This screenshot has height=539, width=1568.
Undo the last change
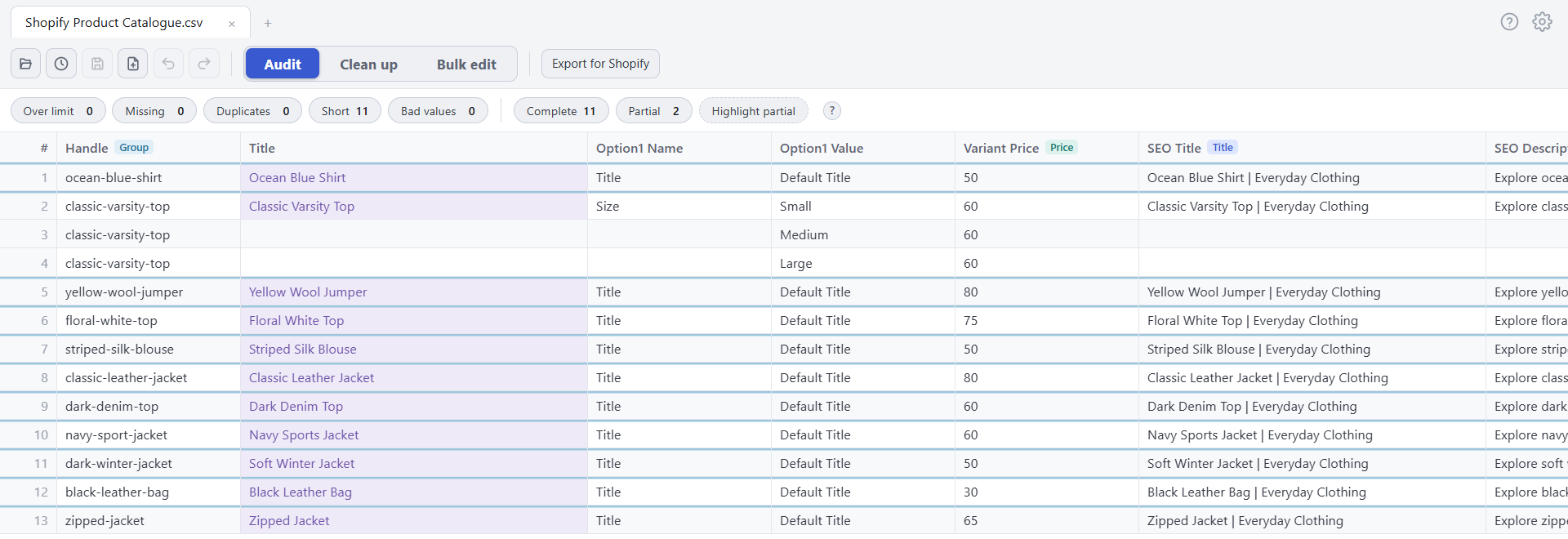168,64
